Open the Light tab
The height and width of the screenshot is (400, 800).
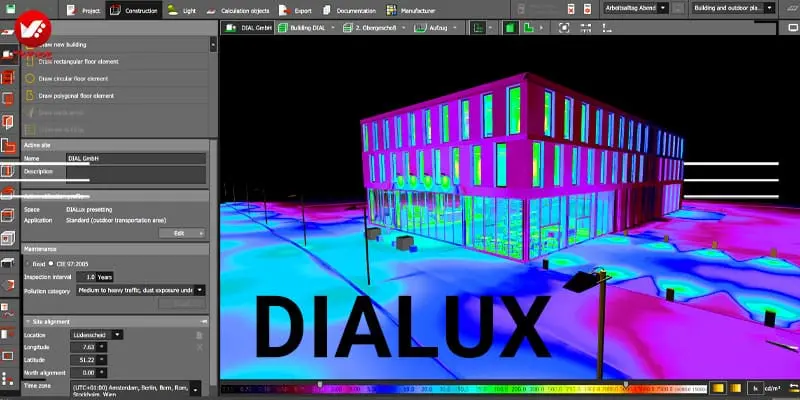[x=182, y=10]
